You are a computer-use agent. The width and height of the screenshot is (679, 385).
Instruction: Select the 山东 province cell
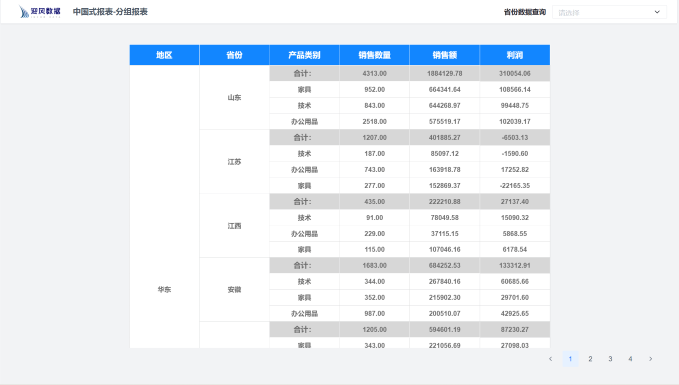234,97
